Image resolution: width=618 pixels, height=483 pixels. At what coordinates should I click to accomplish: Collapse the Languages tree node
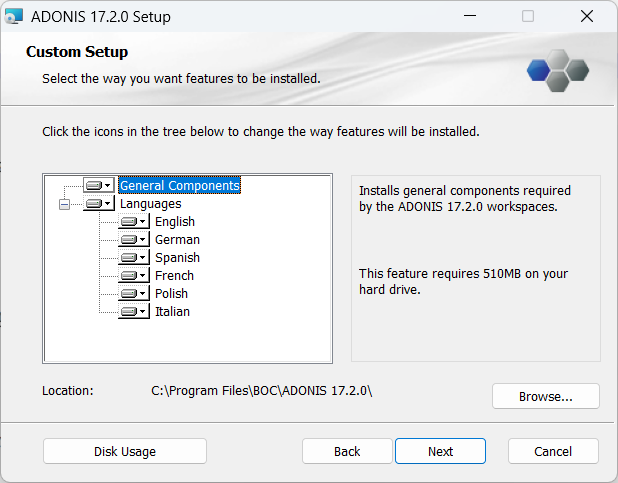[64, 204]
